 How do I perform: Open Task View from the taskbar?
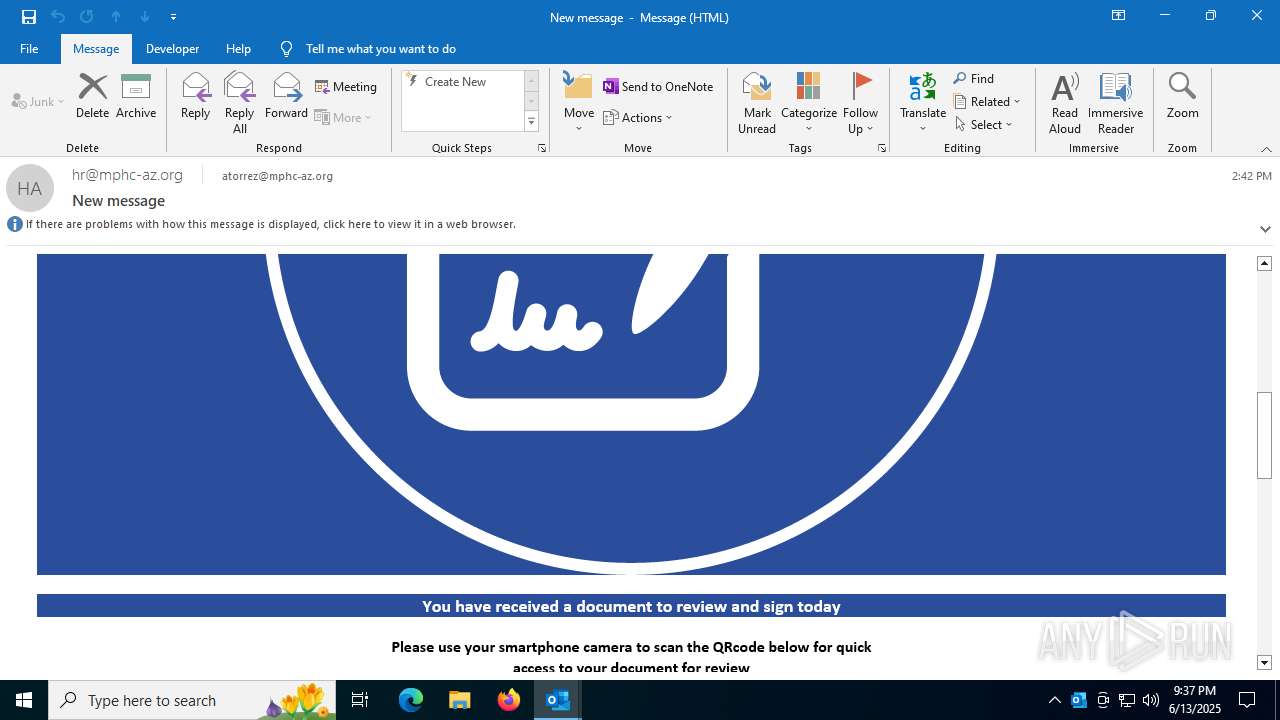pos(361,700)
